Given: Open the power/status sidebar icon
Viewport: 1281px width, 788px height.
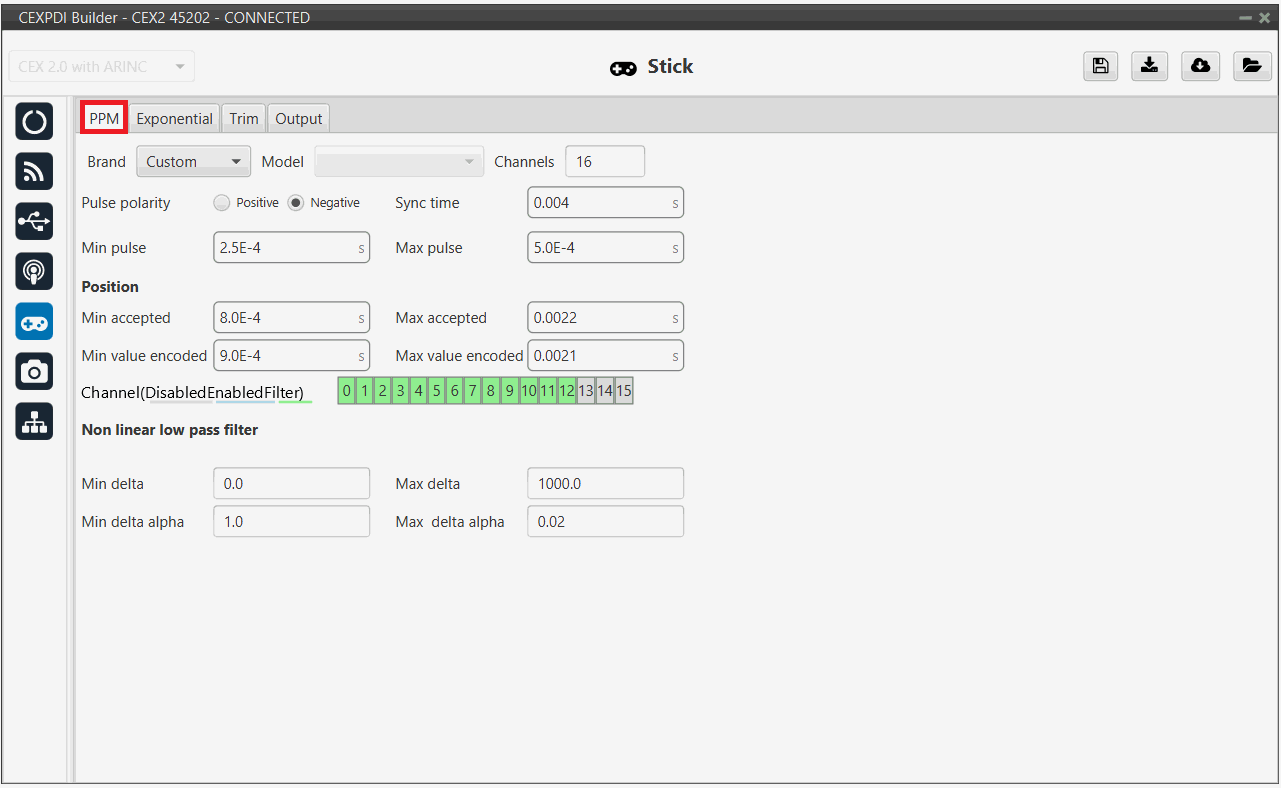Looking at the screenshot, I should pos(34,122).
